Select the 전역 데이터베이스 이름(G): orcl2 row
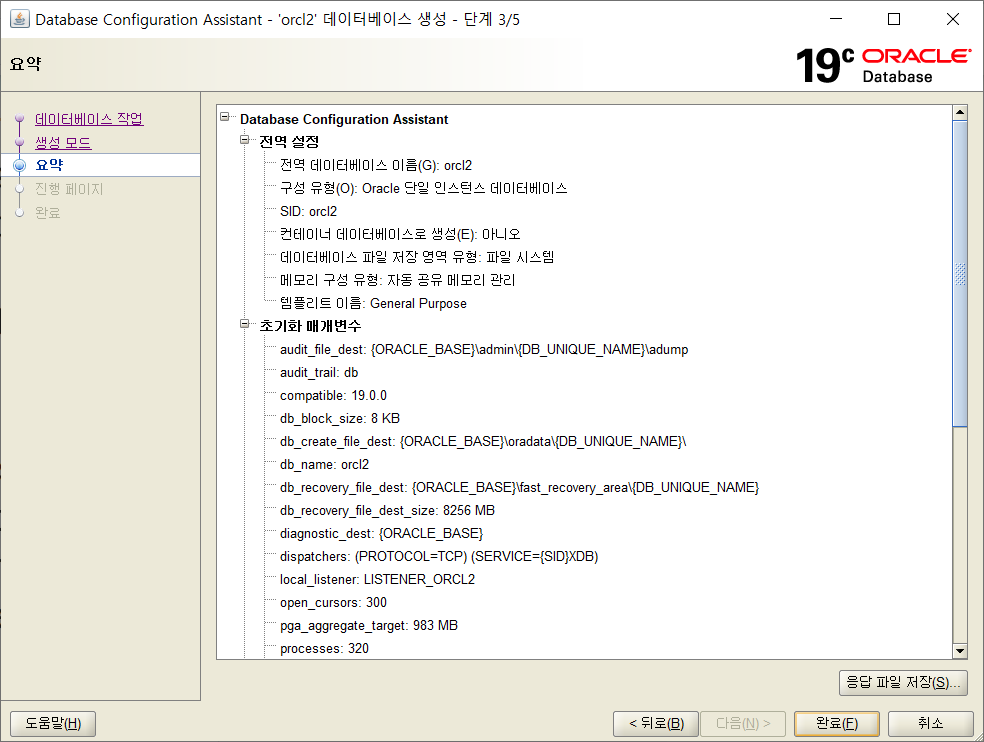This screenshot has width=984, height=742. coord(376,165)
